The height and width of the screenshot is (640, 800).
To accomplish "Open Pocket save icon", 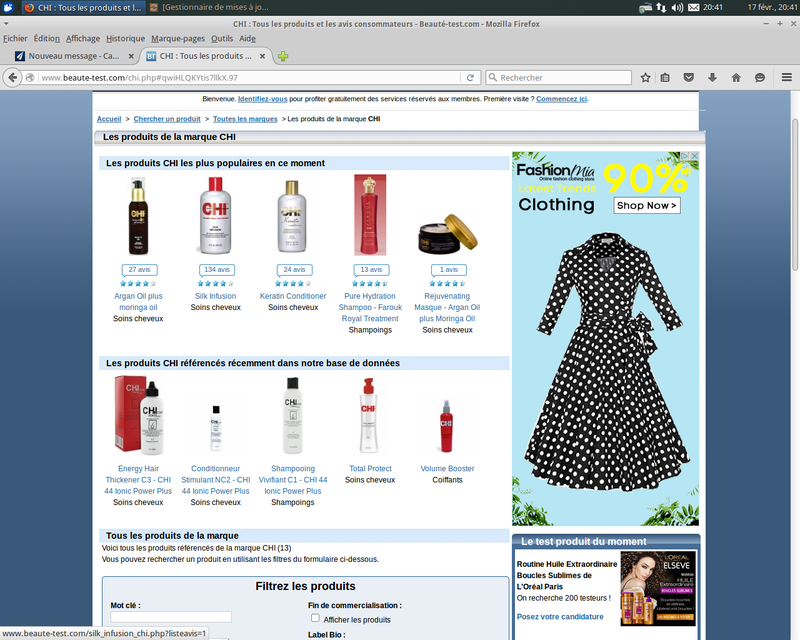I will point(688,78).
